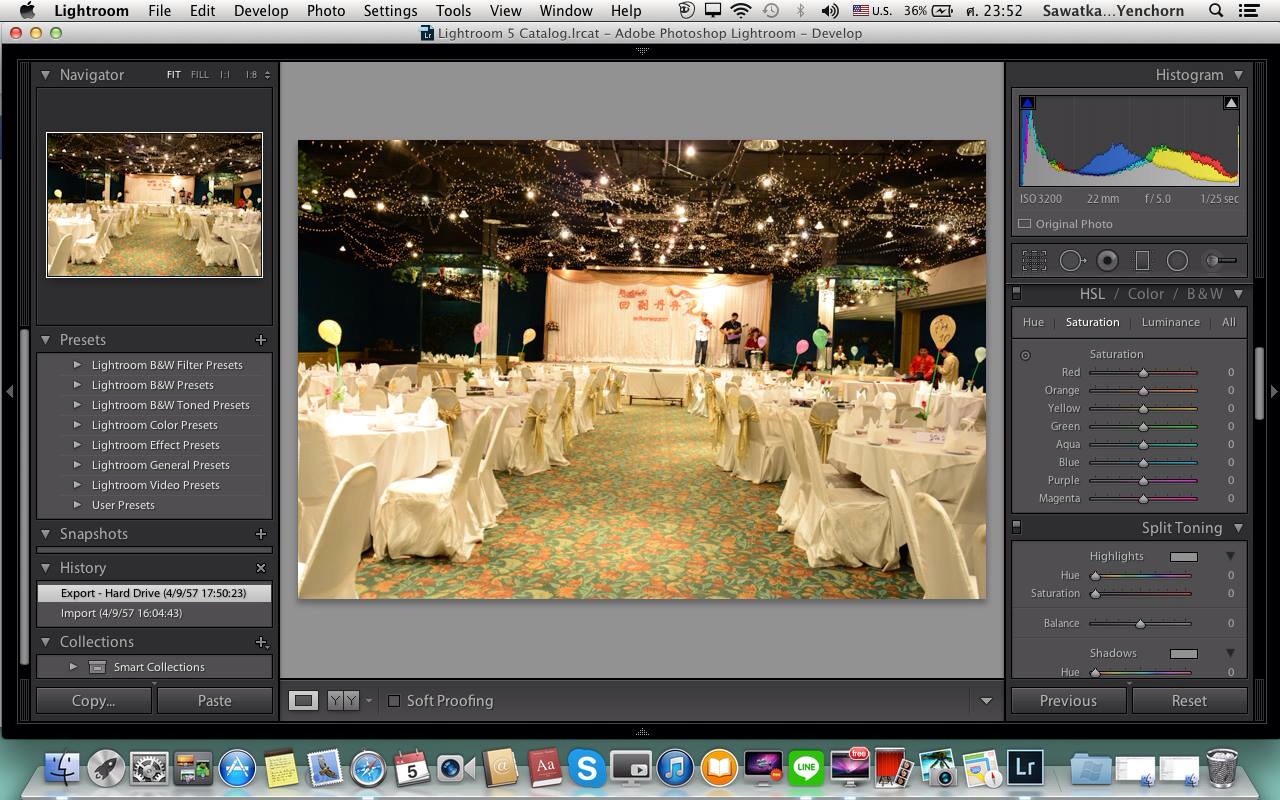Open the Settings menu
This screenshot has width=1280, height=800.
tap(390, 11)
